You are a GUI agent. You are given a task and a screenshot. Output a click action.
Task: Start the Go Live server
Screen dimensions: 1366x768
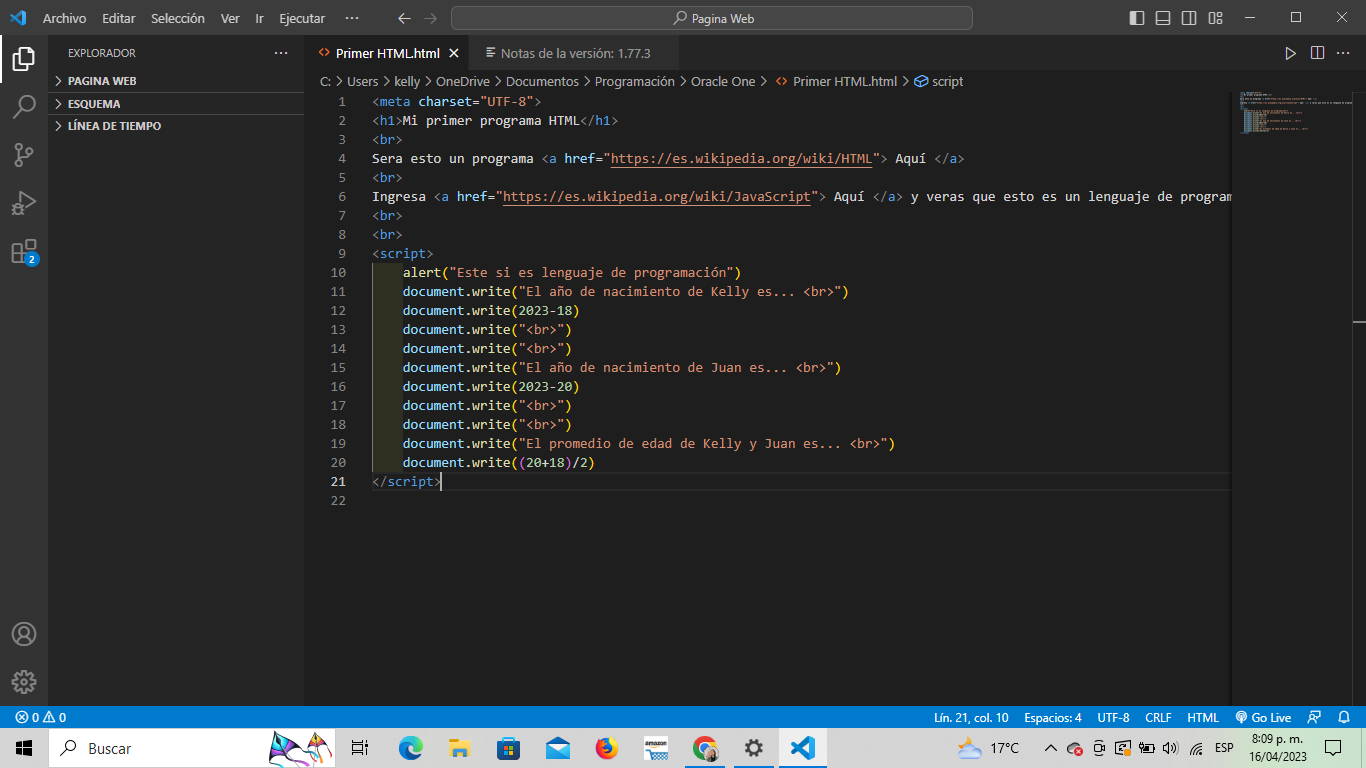point(1263,717)
